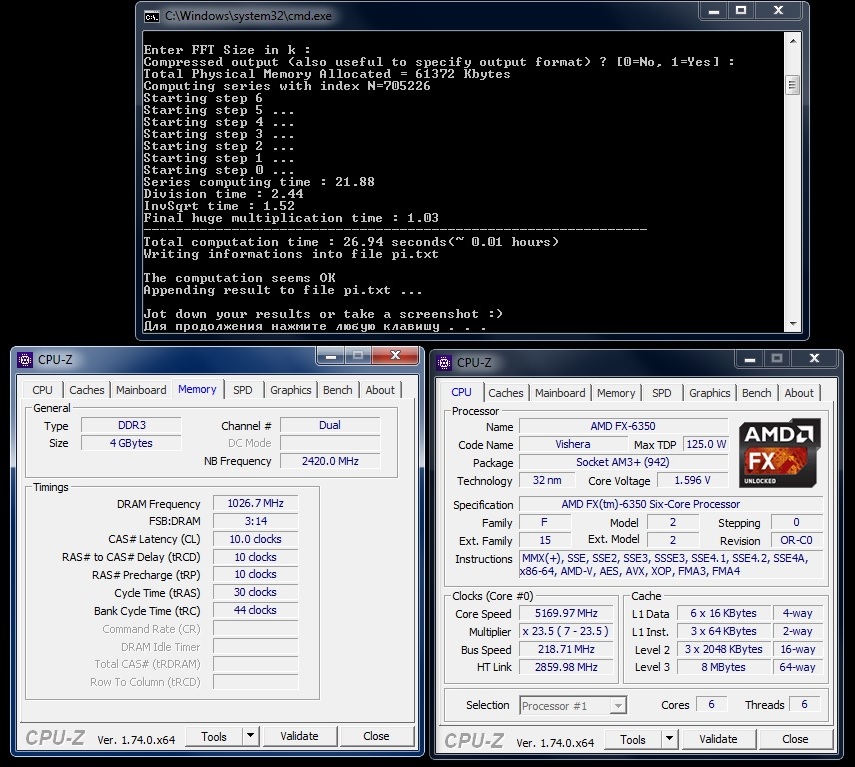The image size is (855, 767).
Task: Select CPU tab in right CPU-Z window
Action: pyautogui.click(x=461, y=392)
